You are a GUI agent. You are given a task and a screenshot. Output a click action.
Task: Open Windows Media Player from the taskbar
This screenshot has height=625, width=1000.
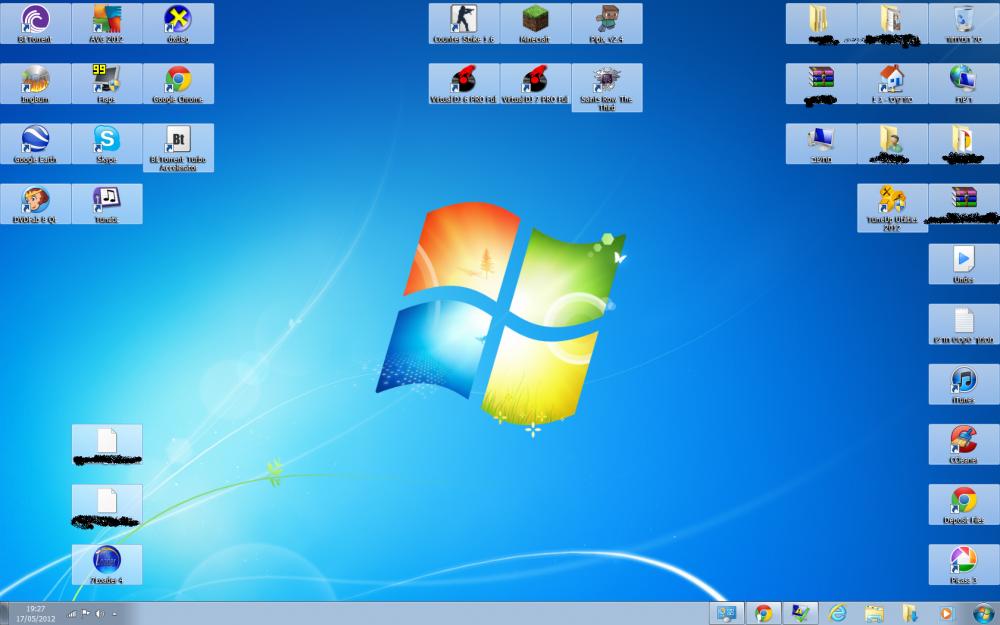[946, 614]
